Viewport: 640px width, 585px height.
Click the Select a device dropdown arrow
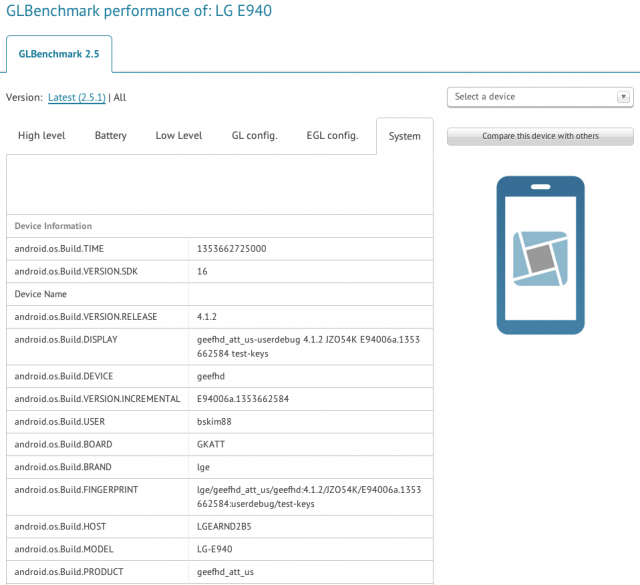click(623, 97)
